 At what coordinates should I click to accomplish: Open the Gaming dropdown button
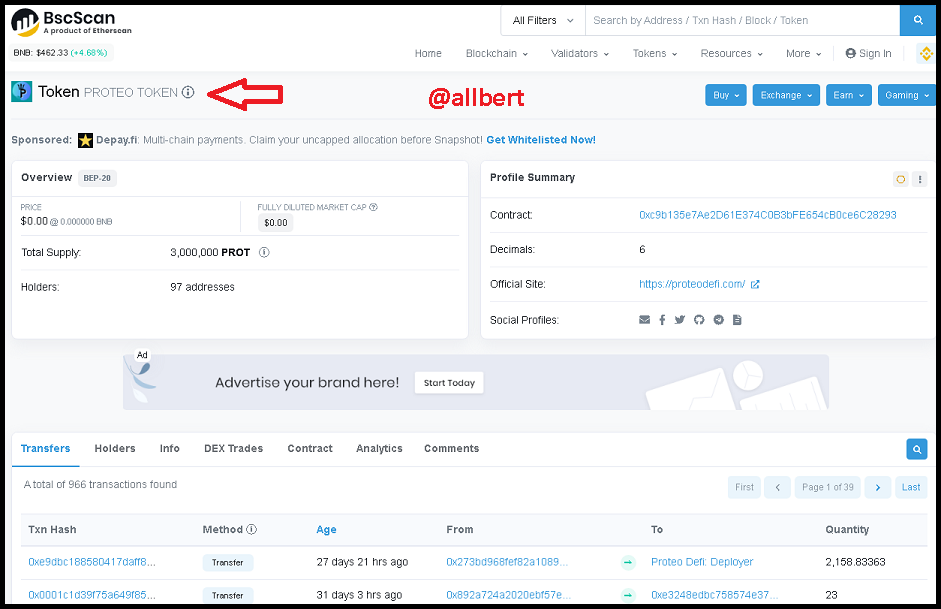tap(907, 95)
